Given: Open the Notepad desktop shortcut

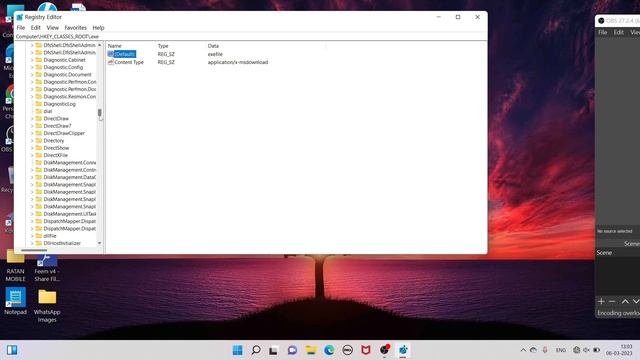Looking at the screenshot, I should coord(16,301).
